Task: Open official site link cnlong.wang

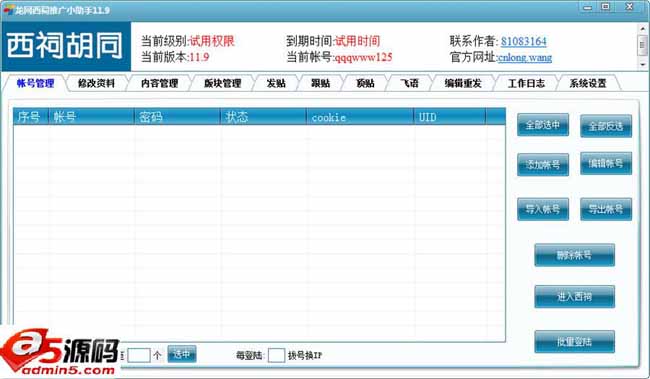Action: coord(525,57)
